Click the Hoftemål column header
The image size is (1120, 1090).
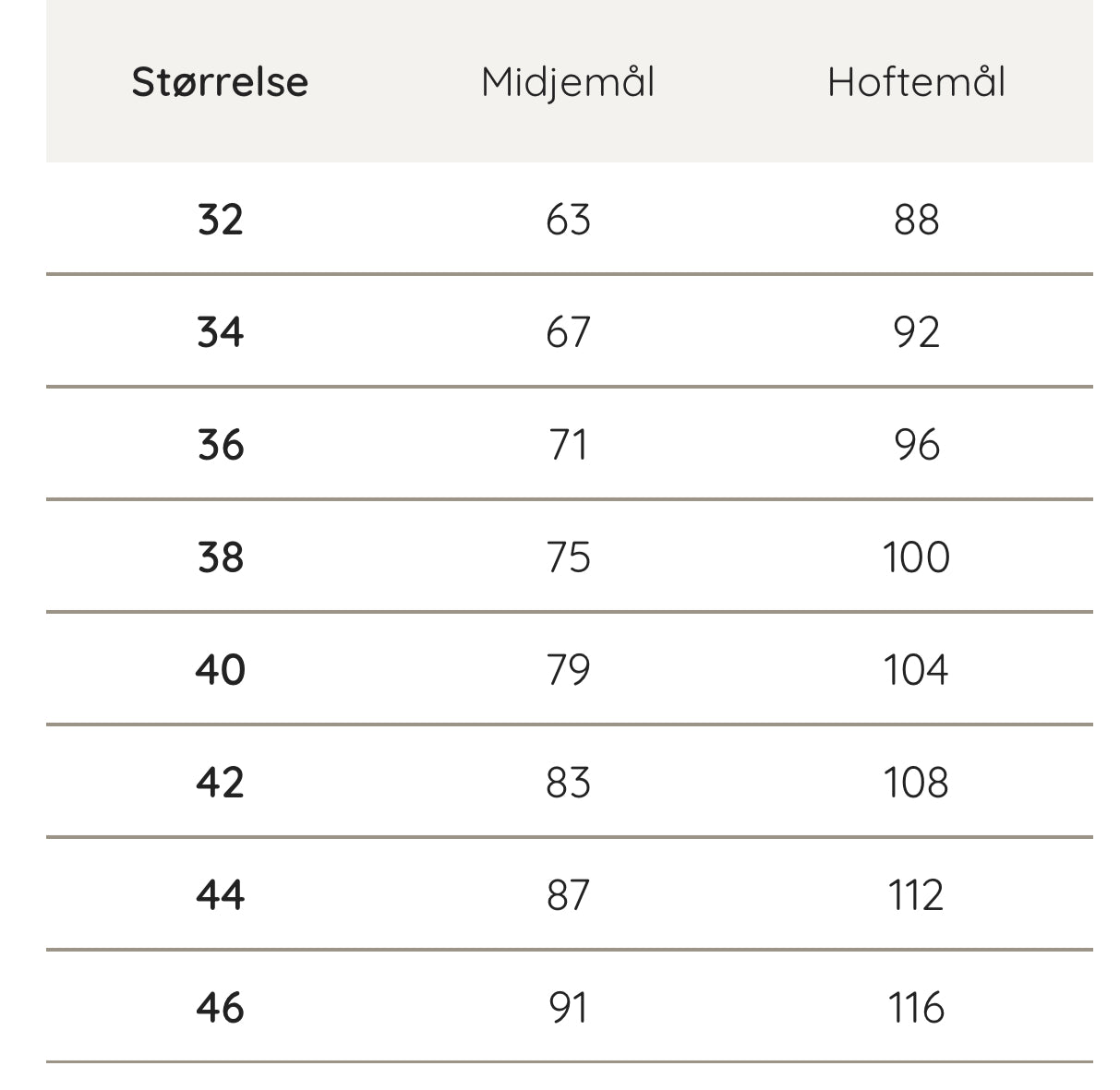[916, 81]
